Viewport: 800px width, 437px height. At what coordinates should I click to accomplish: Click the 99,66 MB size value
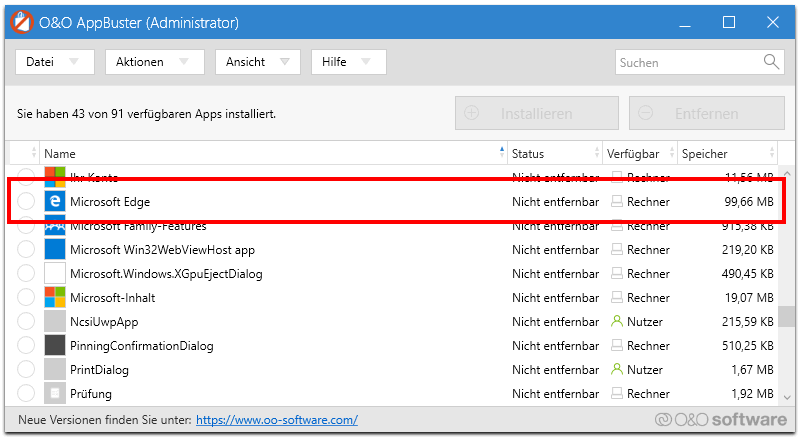(748, 201)
